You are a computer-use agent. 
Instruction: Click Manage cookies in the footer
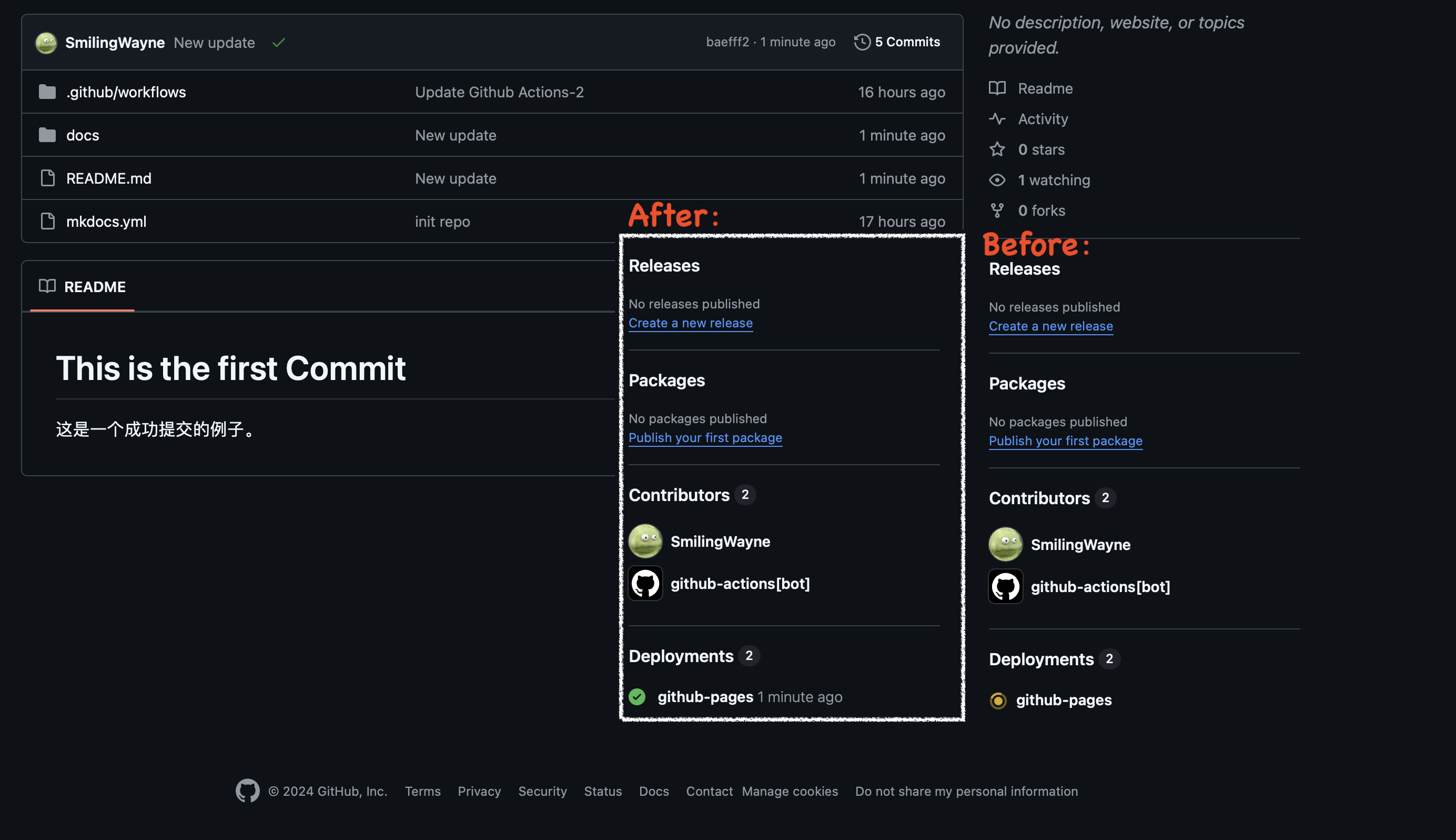(x=790, y=791)
